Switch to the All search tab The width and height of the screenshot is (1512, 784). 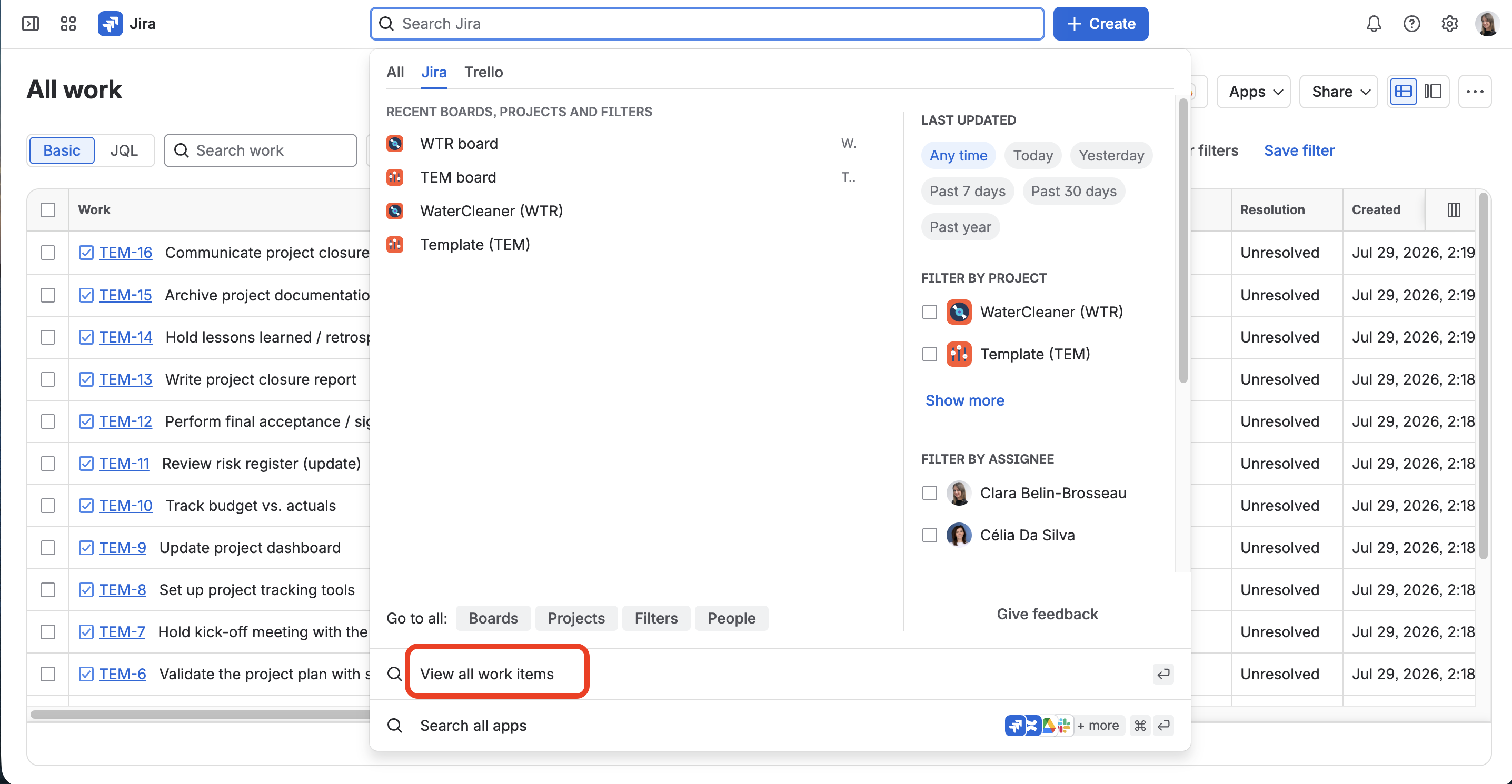(395, 72)
